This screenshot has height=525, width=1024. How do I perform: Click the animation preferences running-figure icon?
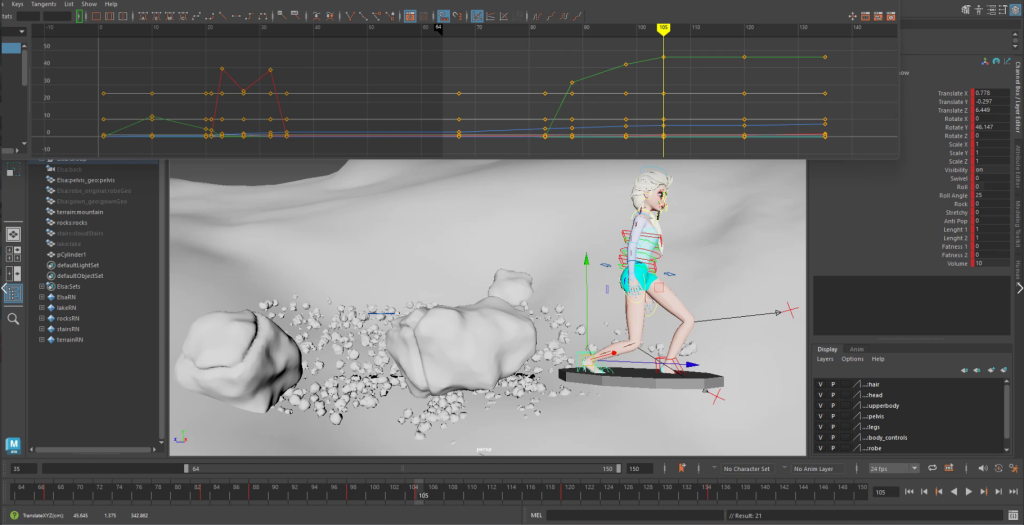pos(1013,468)
